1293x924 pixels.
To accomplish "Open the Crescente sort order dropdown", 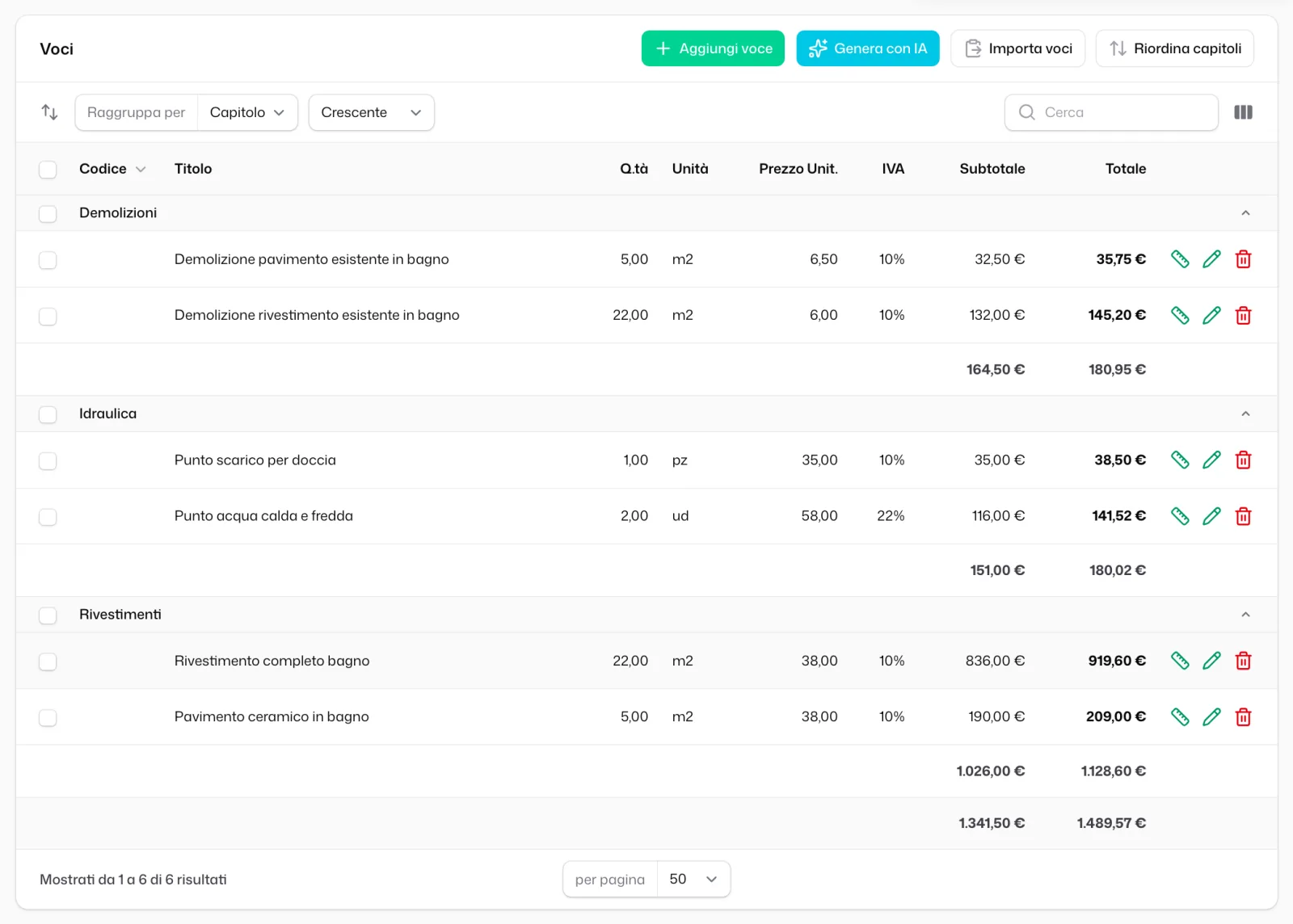I will pyautogui.click(x=372, y=112).
